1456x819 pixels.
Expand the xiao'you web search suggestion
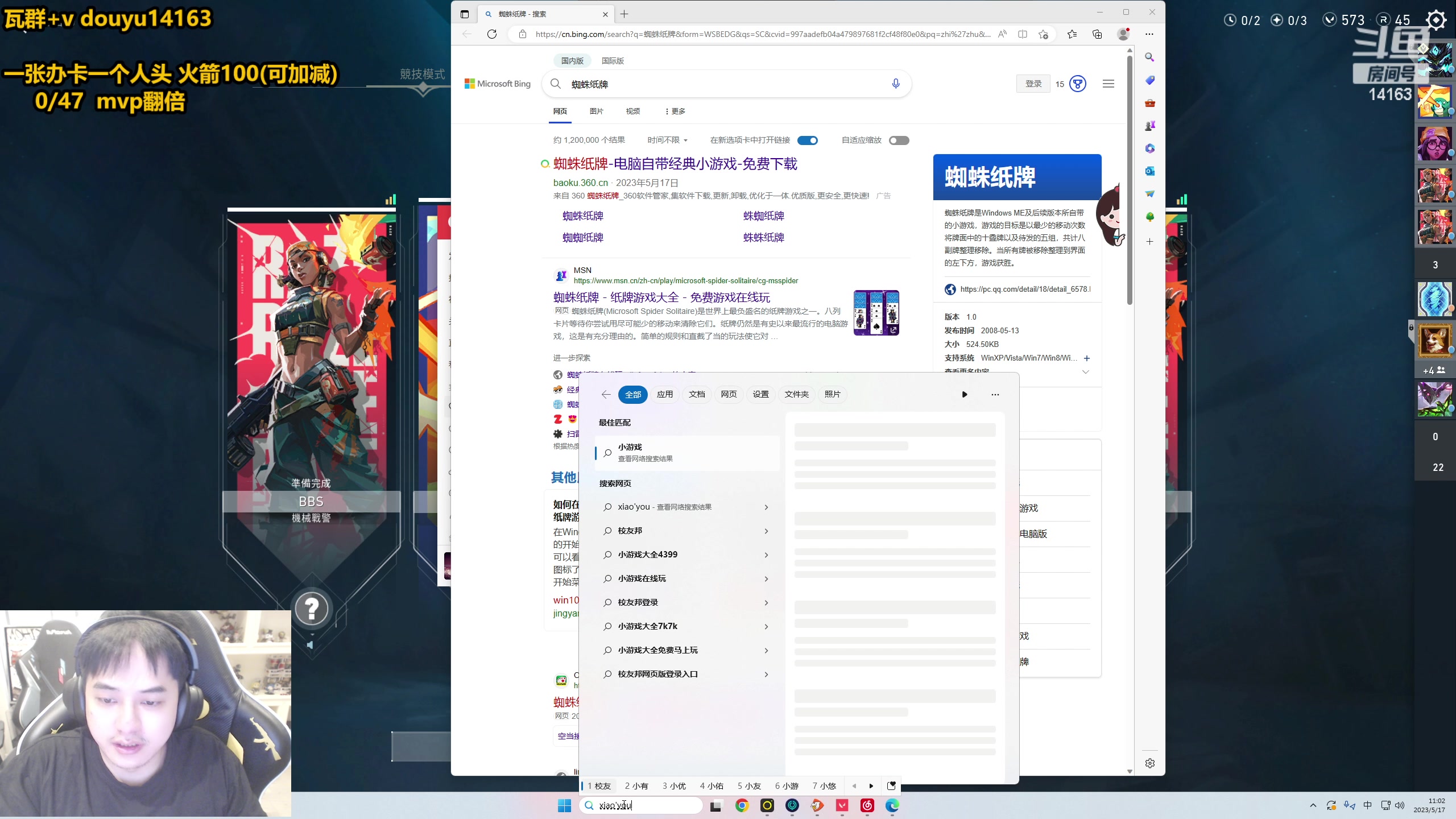tap(766, 507)
